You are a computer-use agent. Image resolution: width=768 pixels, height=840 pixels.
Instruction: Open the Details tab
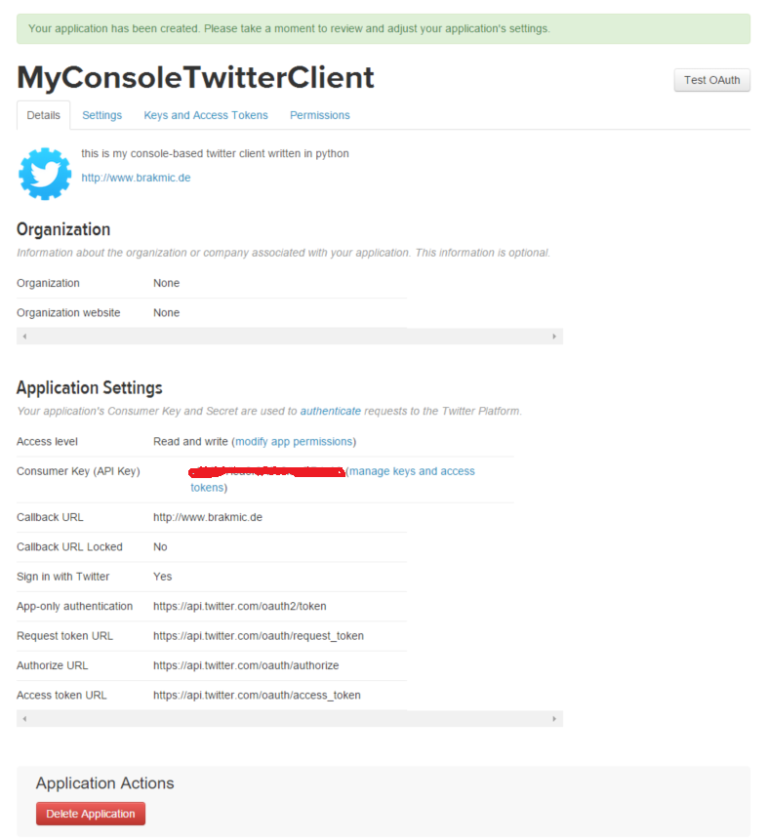[x=43, y=115]
